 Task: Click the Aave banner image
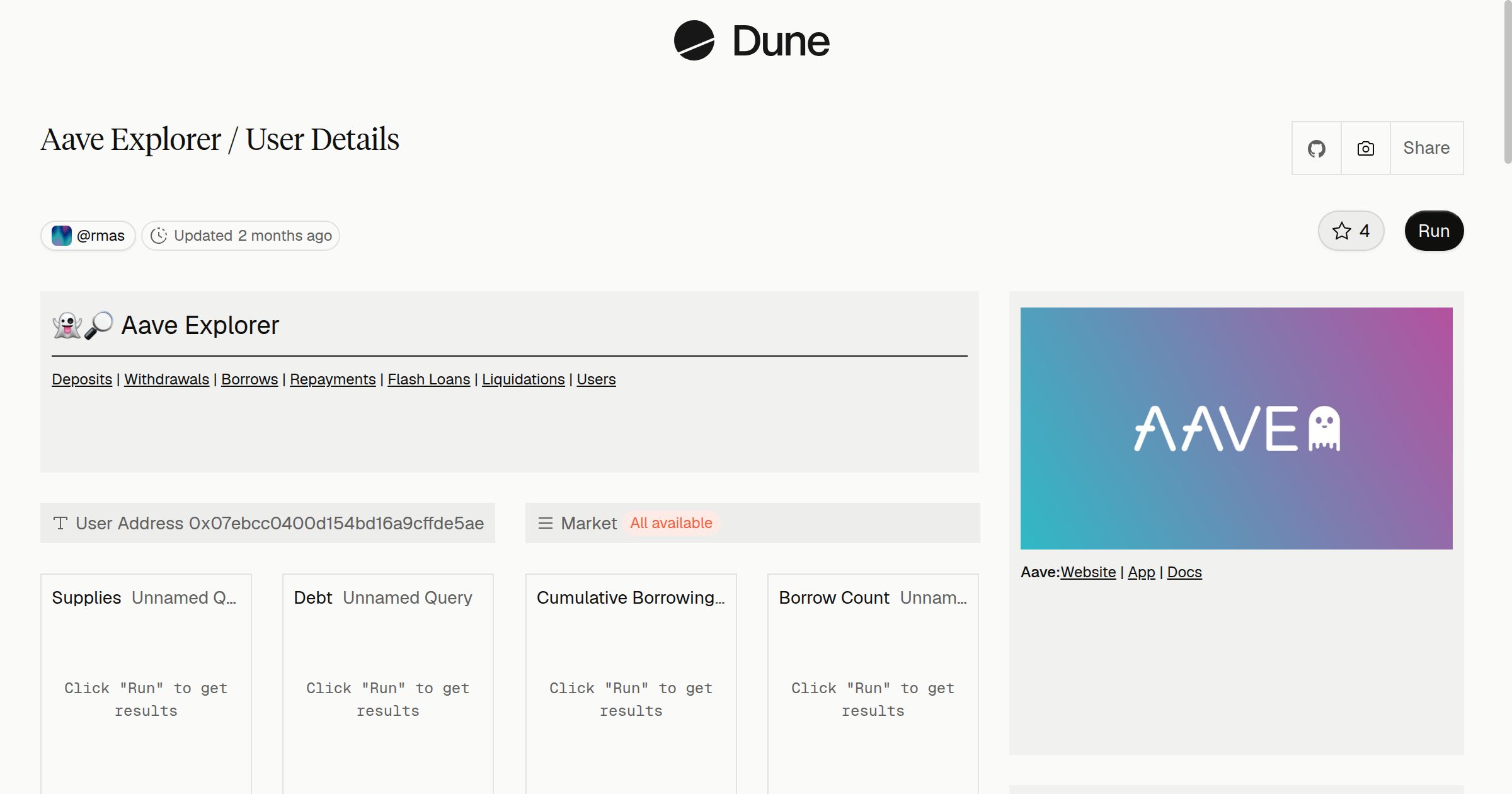coord(1237,429)
